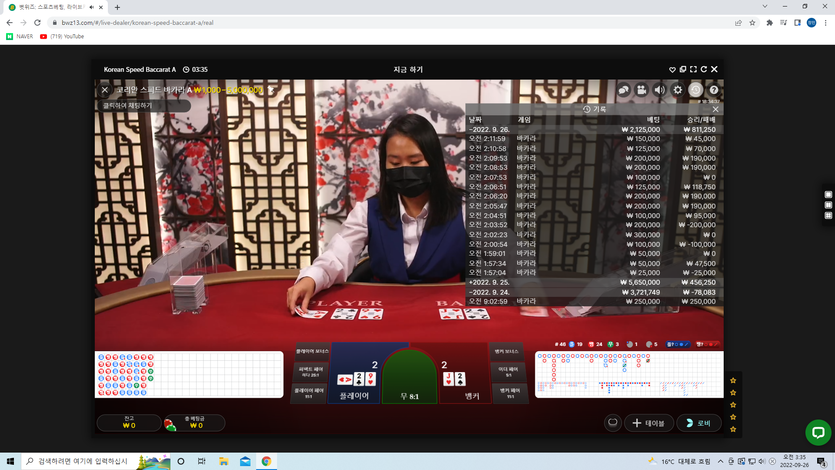Click the bead road scoreboard panel
Screen dimensions: 835x470
189,374
